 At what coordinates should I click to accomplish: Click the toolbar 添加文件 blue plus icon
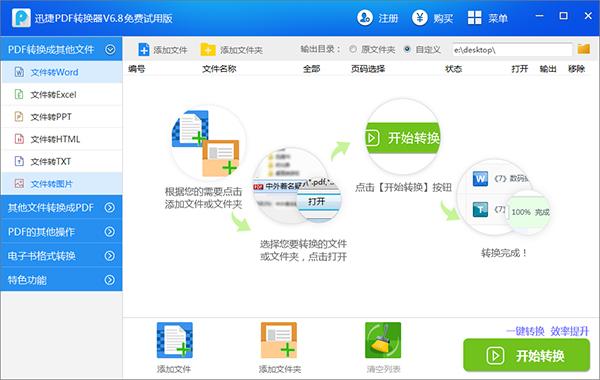tap(143, 50)
